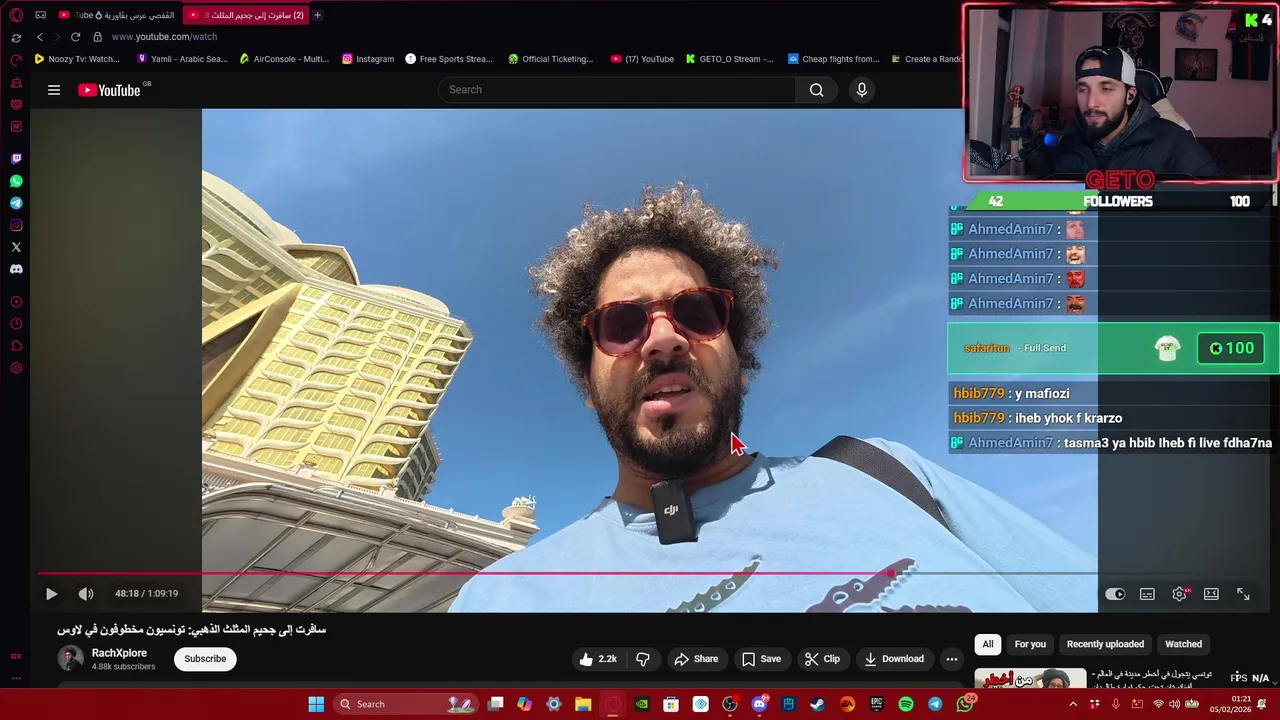Screen dimensions: 1280x720
Task: Download the video
Action: pyautogui.click(x=894, y=659)
